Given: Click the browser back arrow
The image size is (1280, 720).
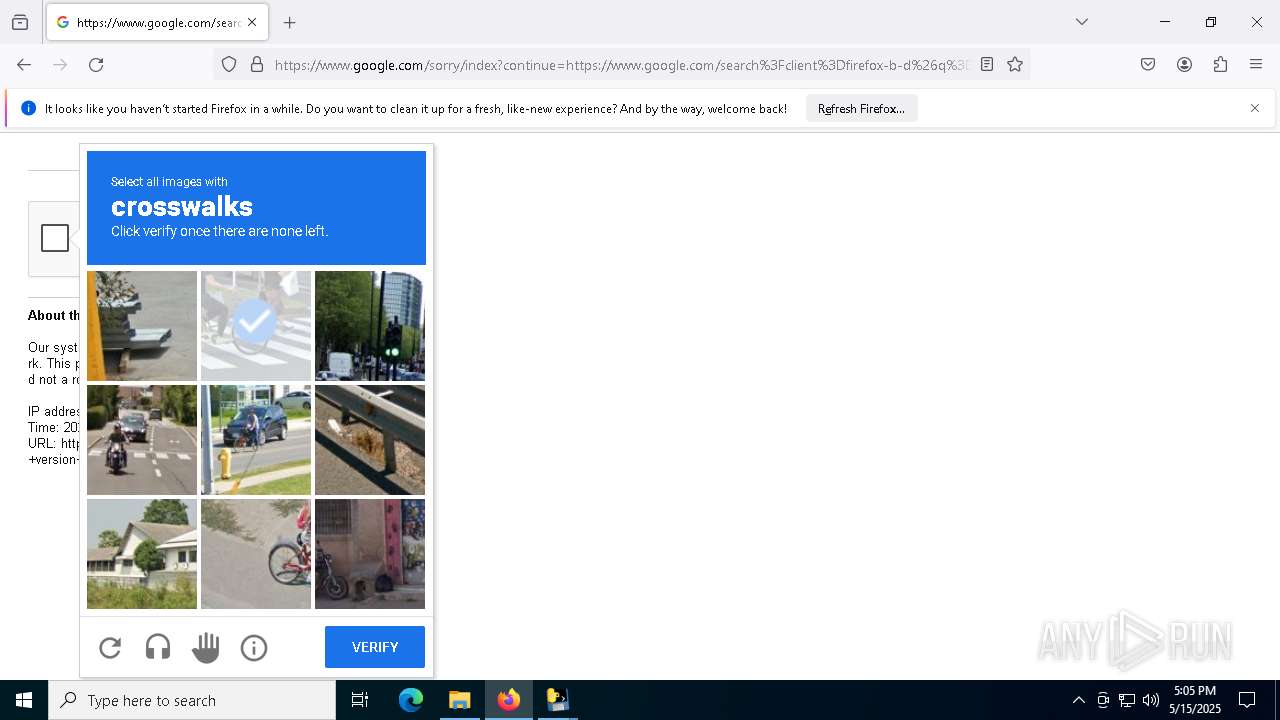Looking at the screenshot, I should 24,64.
